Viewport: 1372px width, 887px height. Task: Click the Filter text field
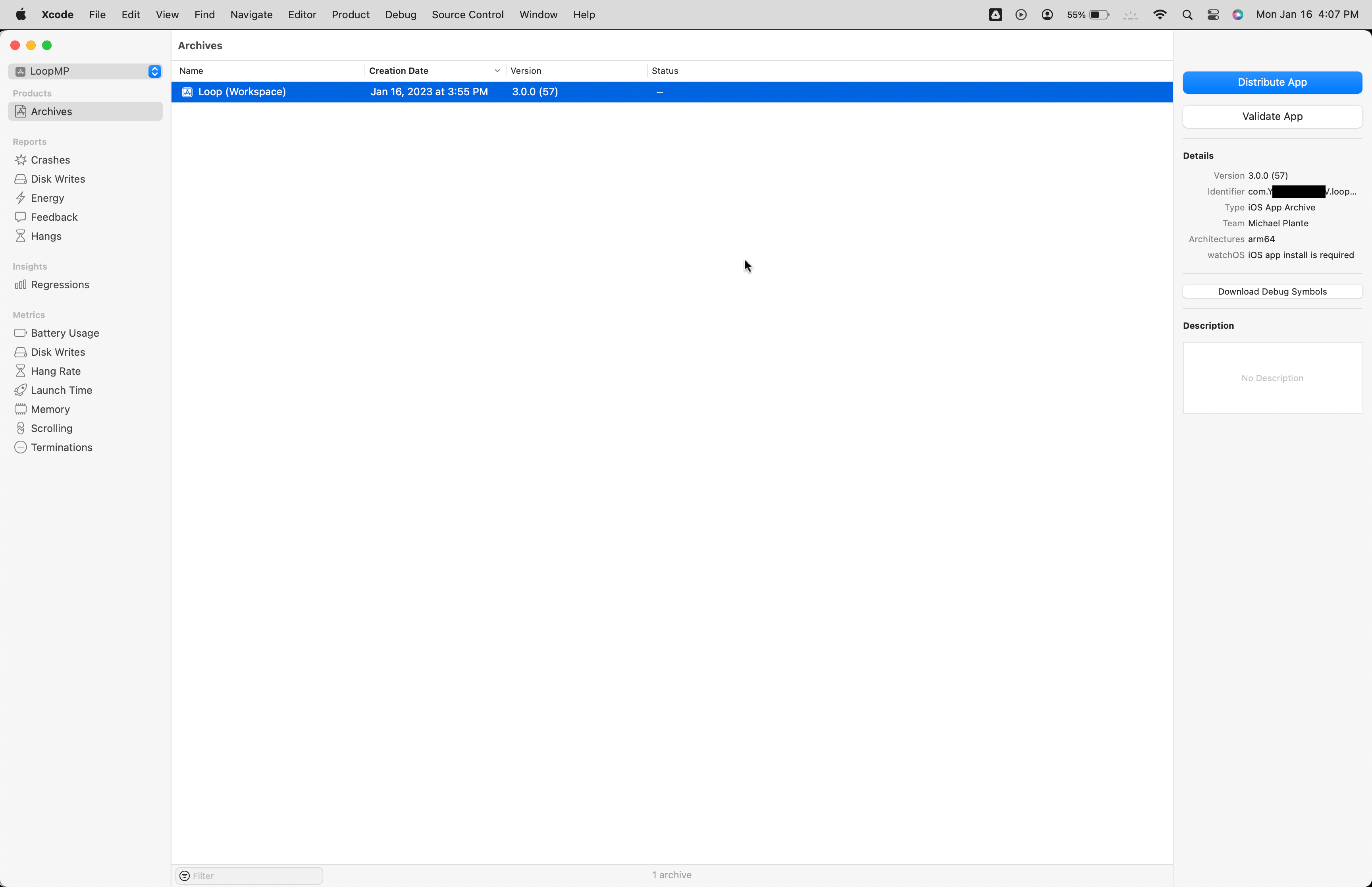point(249,875)
